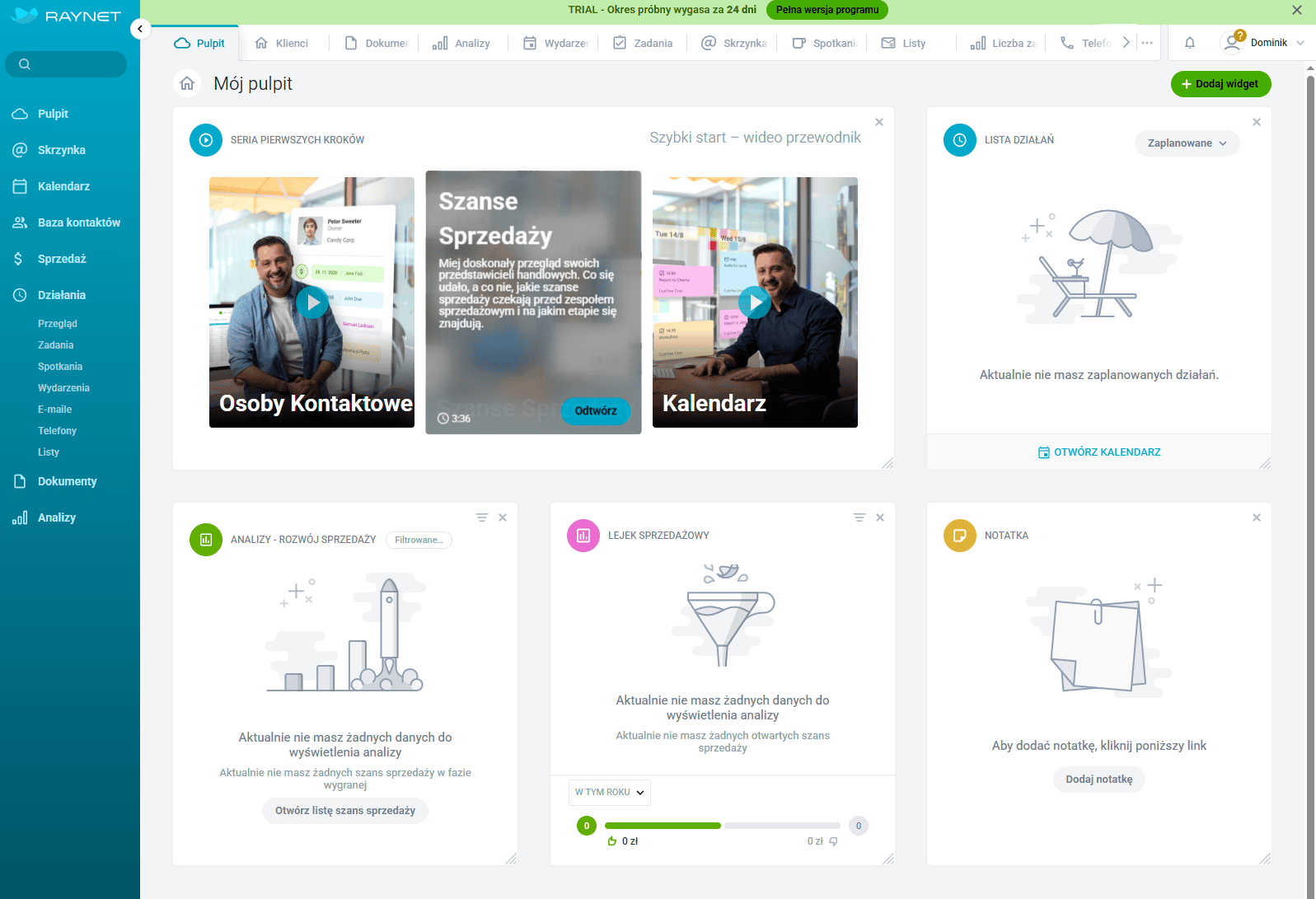
Task: Click the notifications bell icon
Action: (x=1189, y=43)
